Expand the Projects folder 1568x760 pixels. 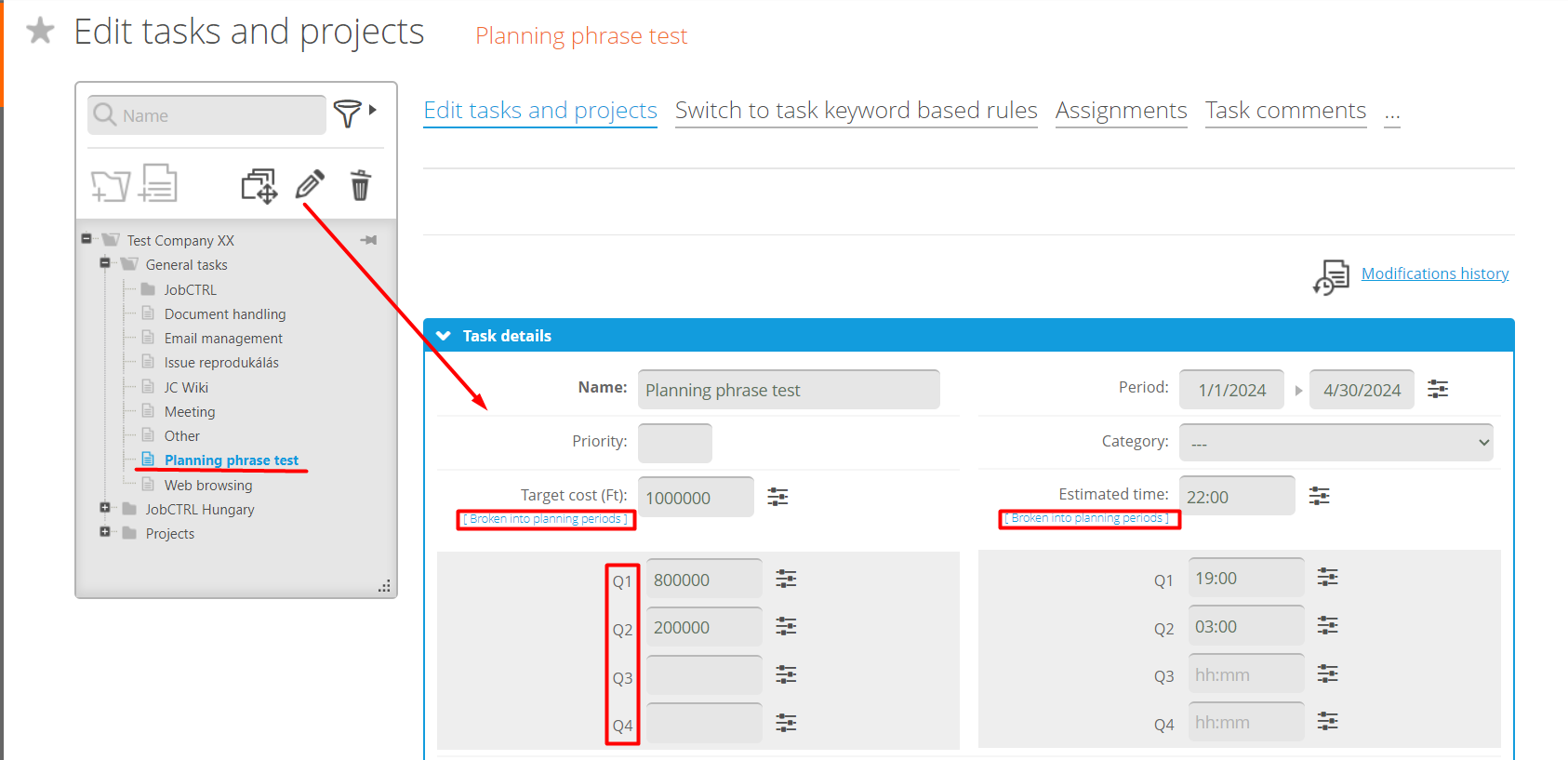[105, 532]
